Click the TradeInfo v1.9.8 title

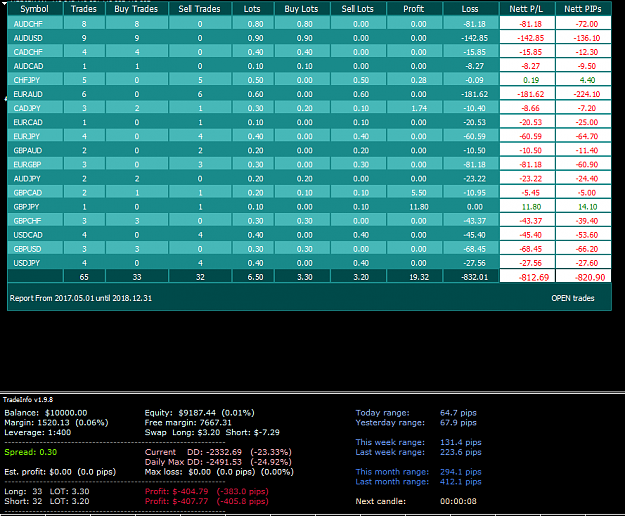28,399
